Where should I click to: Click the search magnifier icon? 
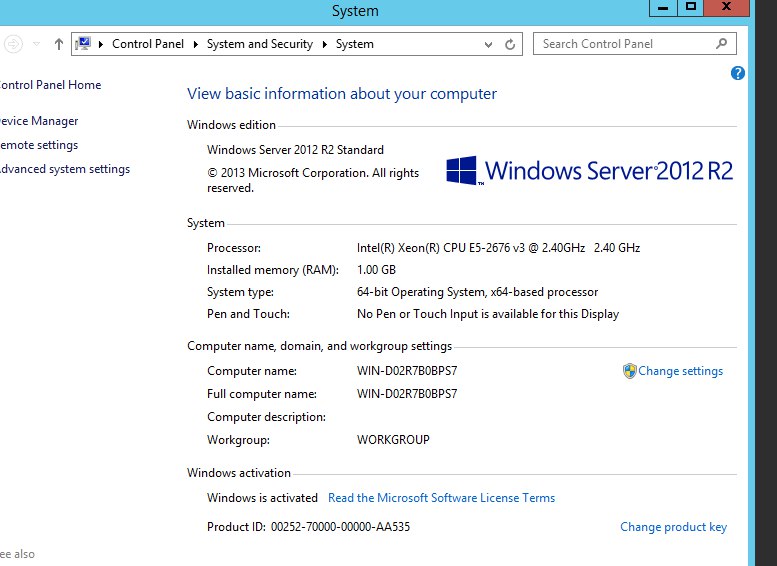click(x=722, y=44)
